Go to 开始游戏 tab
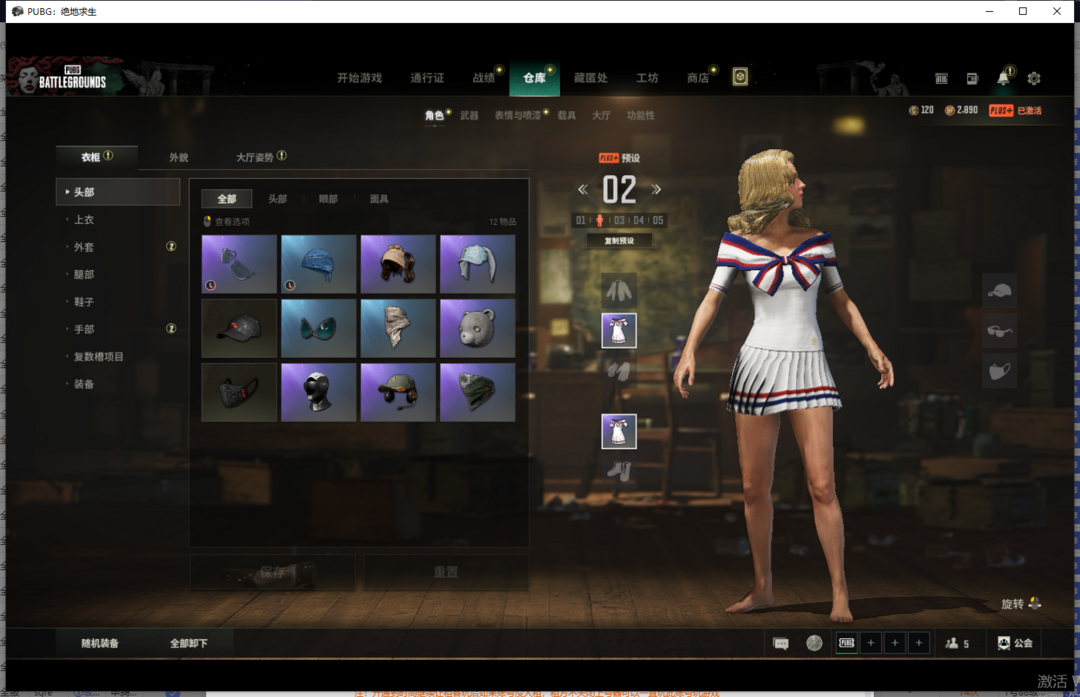The width and height of the screenshot is (1080, 697). click(360, 78)
